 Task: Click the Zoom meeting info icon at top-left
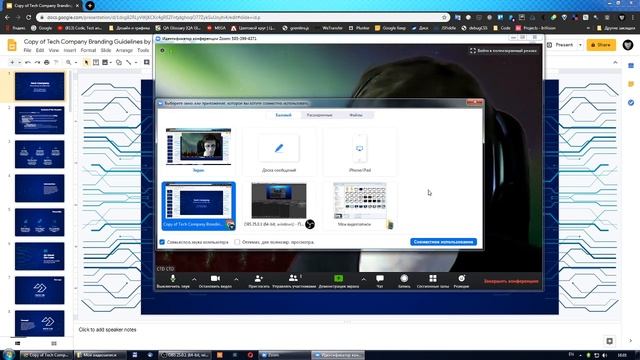pyautogui.click(x=162, y=51)
